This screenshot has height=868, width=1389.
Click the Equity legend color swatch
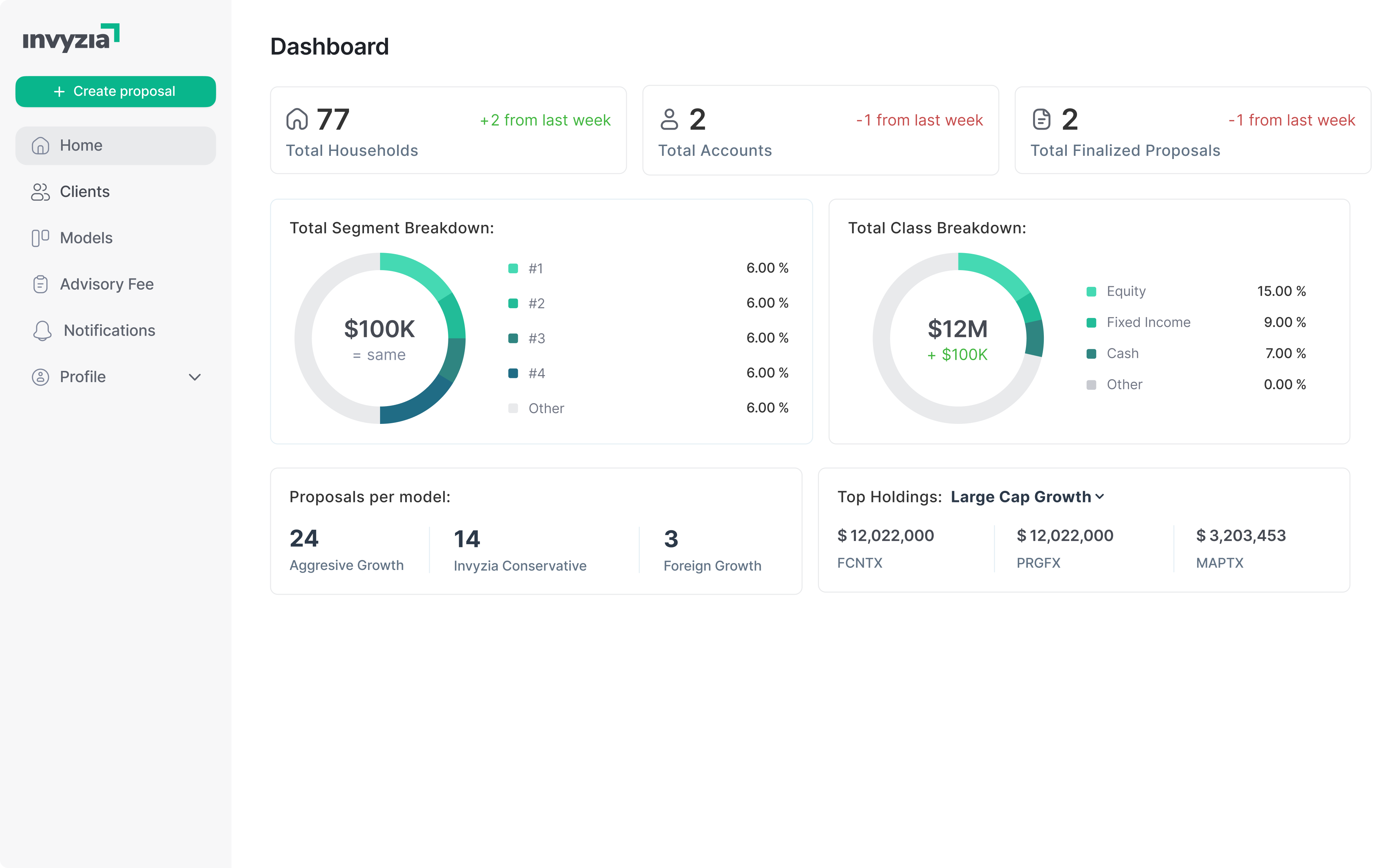click(x=1091, y=292)
